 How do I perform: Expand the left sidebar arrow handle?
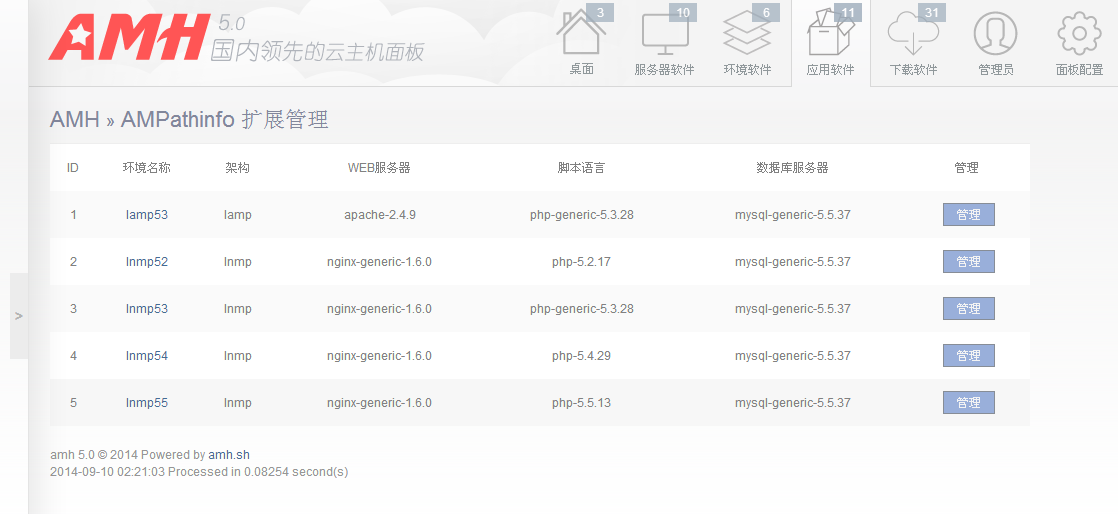(19, 316)
